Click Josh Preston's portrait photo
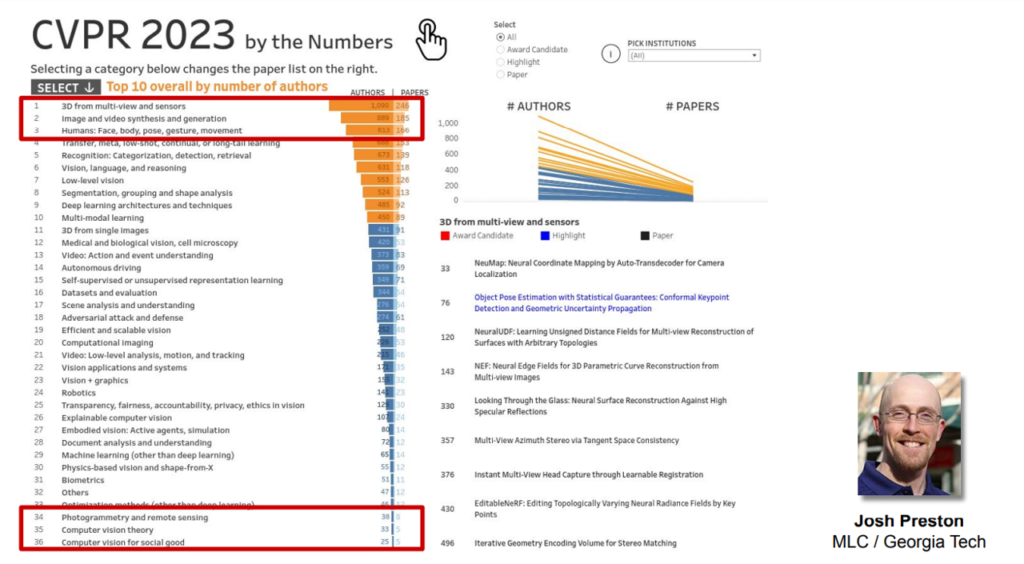 [910, 433]
